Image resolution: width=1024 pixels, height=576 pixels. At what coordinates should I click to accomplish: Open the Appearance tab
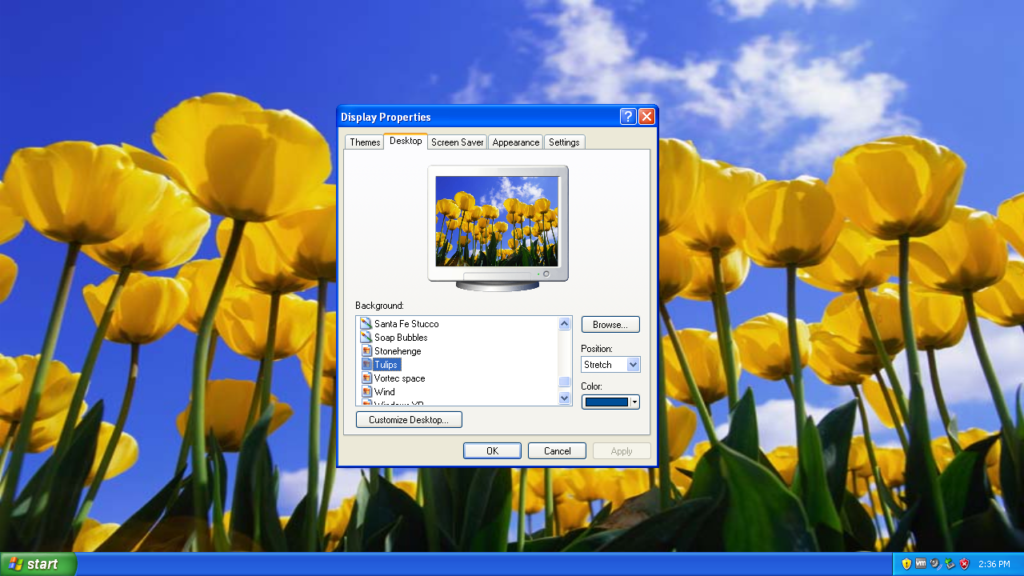515,142
